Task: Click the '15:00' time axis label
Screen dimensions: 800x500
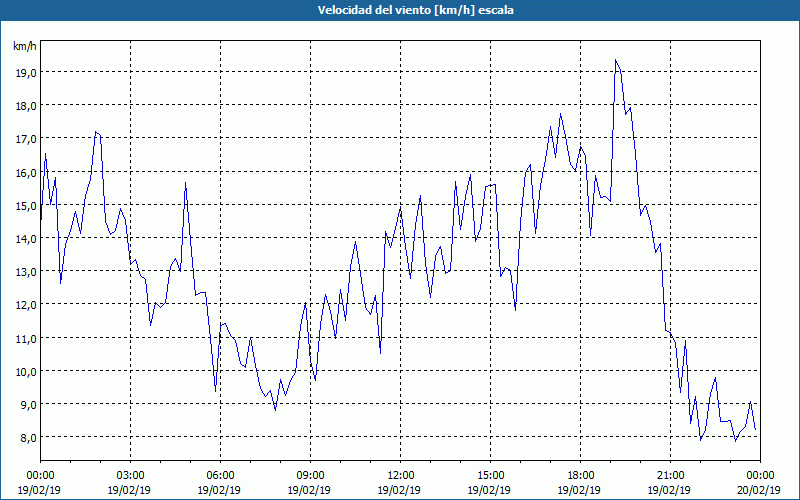Action: pos(490,475)
